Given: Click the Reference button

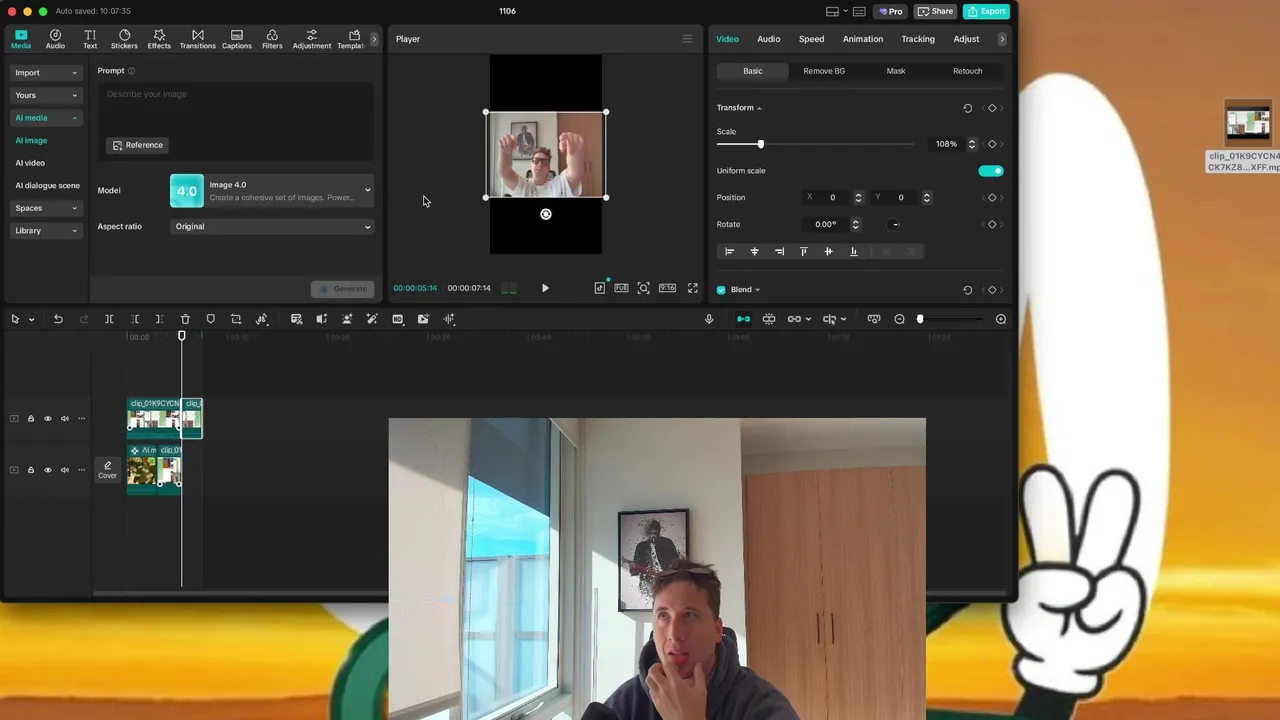Looking at the screenshot, I should click(137, 145).
